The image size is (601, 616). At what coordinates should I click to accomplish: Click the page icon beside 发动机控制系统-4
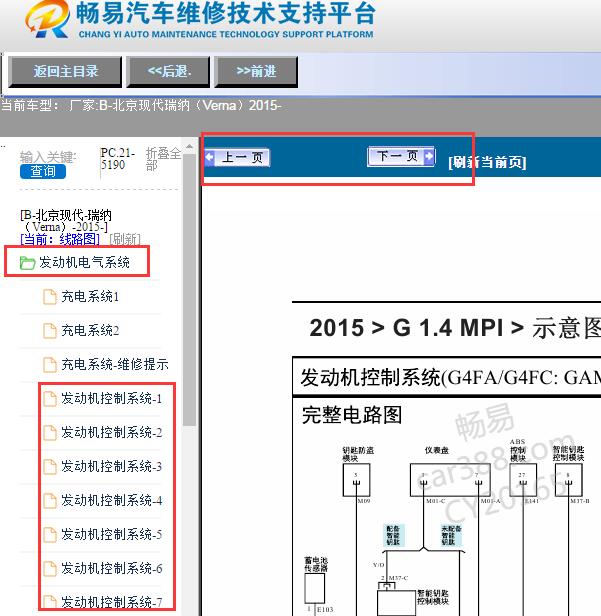[50, 501]
